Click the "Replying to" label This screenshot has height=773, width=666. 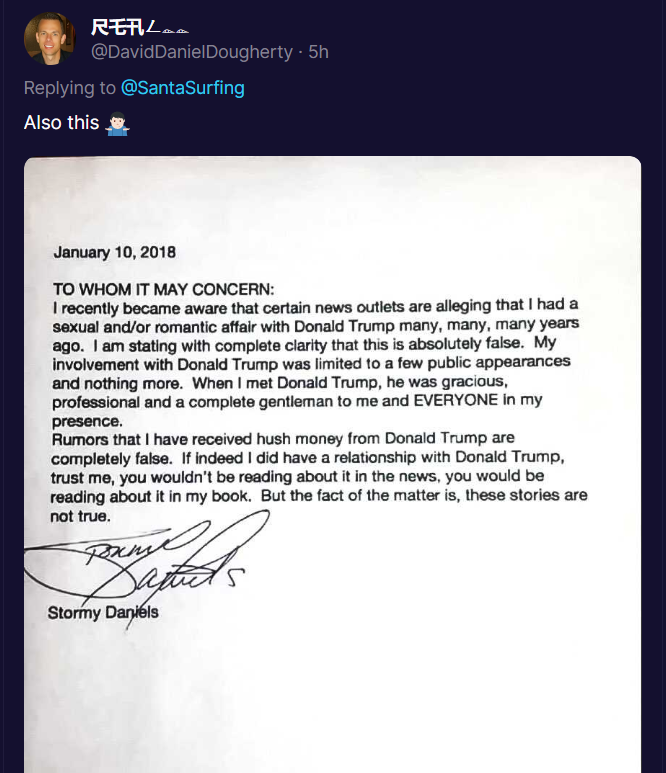[x=70, y=88]
